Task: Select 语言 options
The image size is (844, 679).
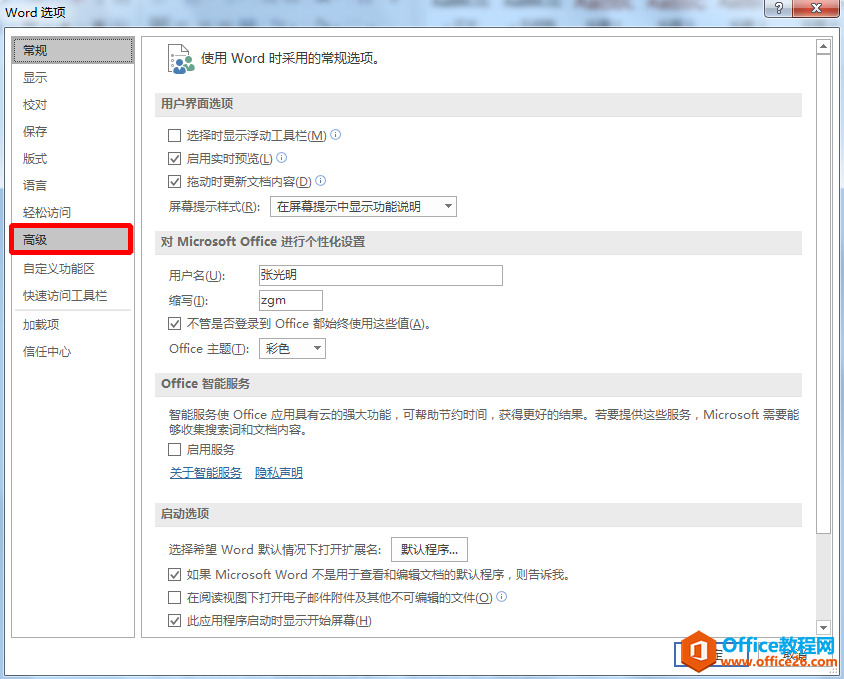Action: tap(73, 185)
